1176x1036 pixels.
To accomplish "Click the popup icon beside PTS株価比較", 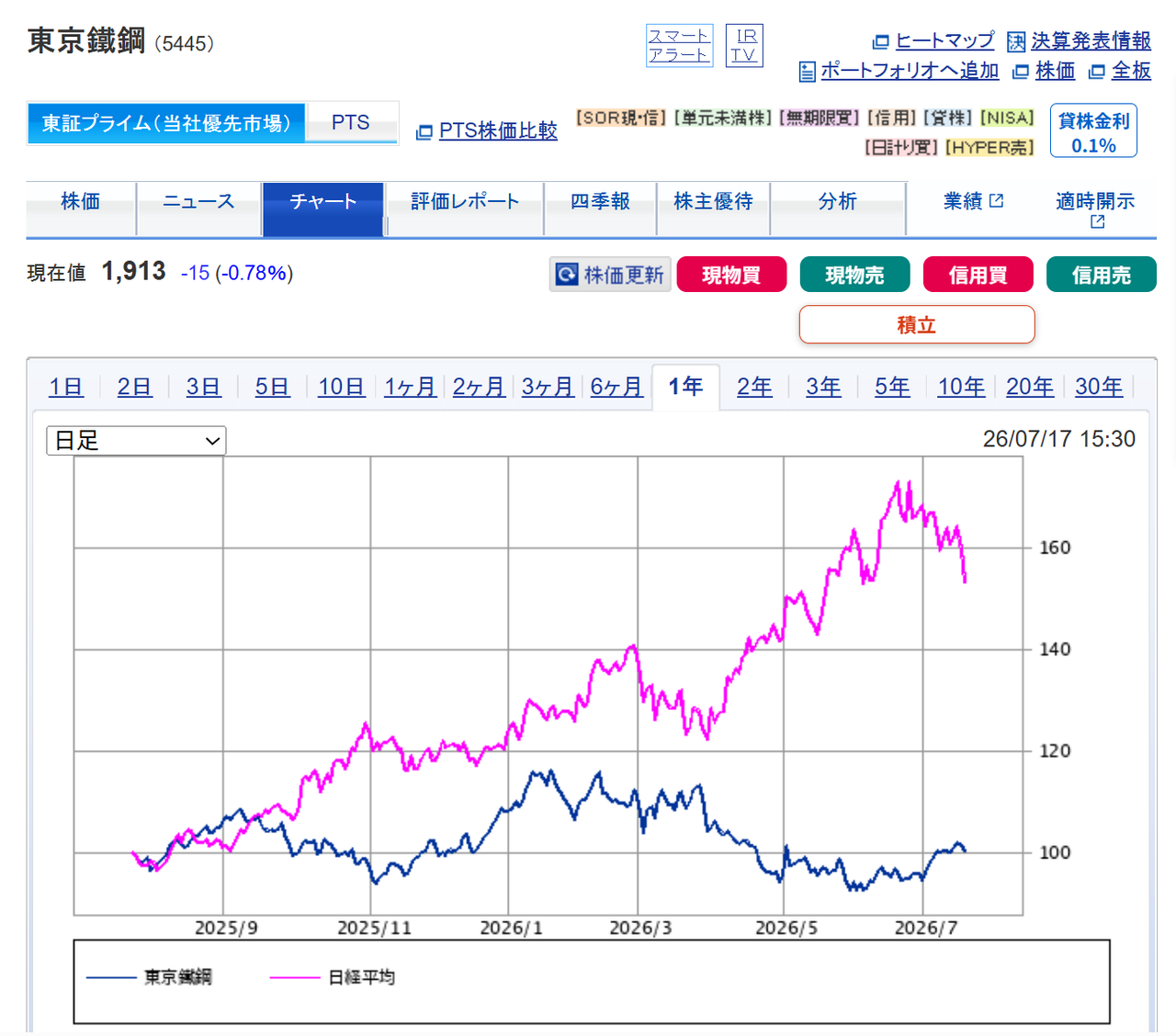I will click(x=424, y=132).
